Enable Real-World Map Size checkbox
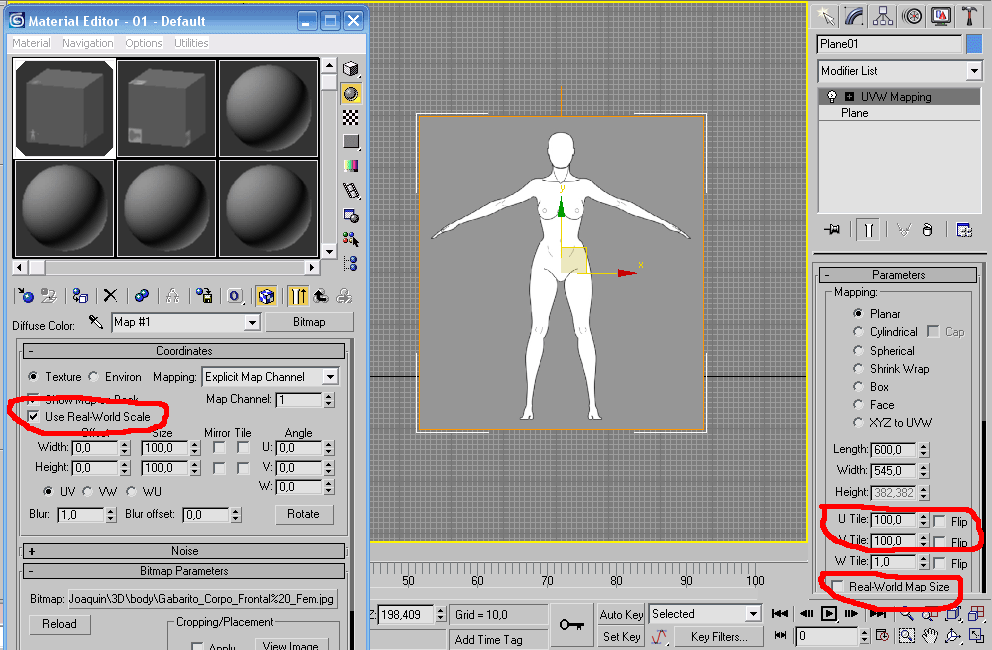 point(837,587)
